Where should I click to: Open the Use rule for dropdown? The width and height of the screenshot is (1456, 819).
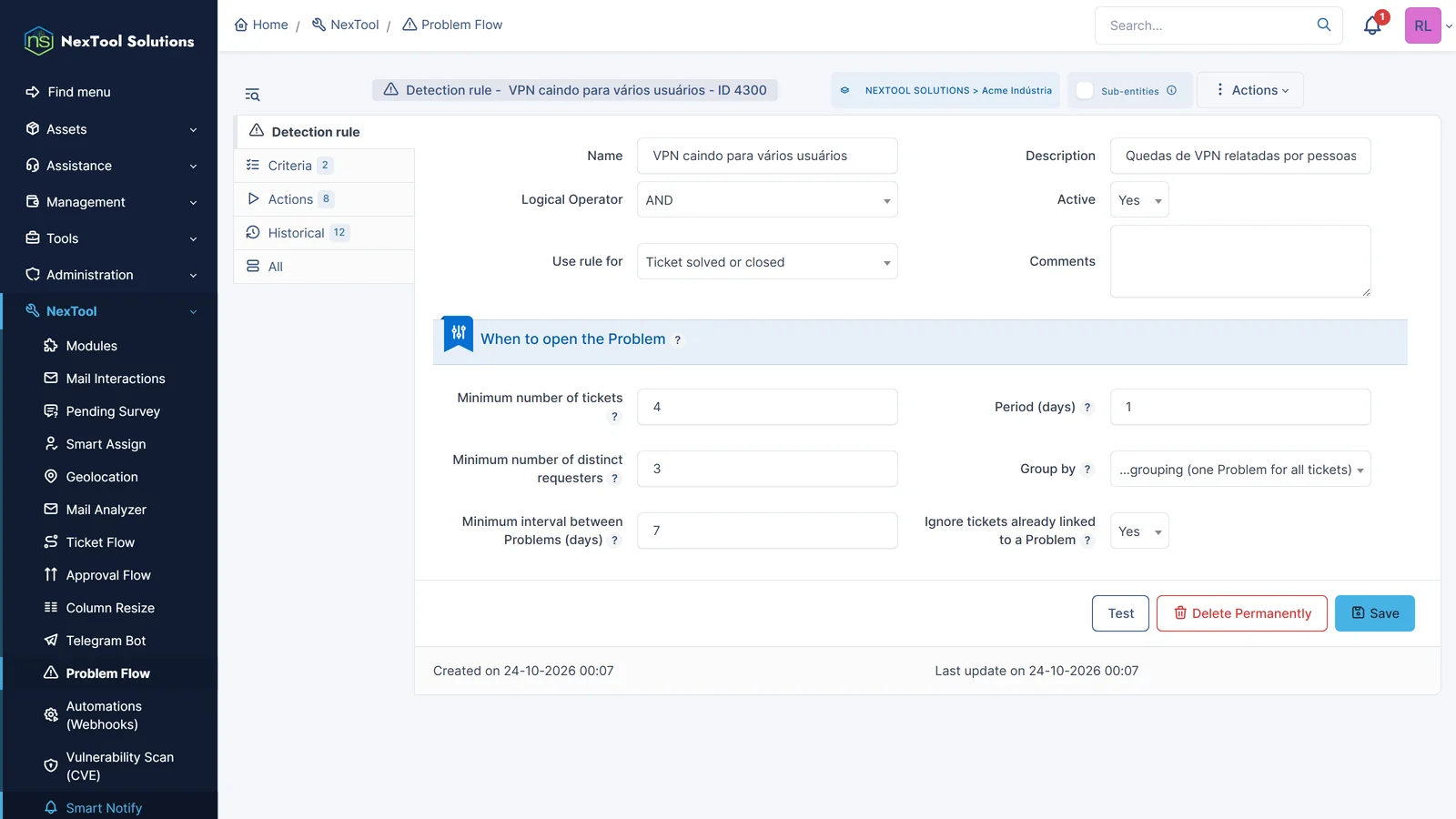(767, 261)
